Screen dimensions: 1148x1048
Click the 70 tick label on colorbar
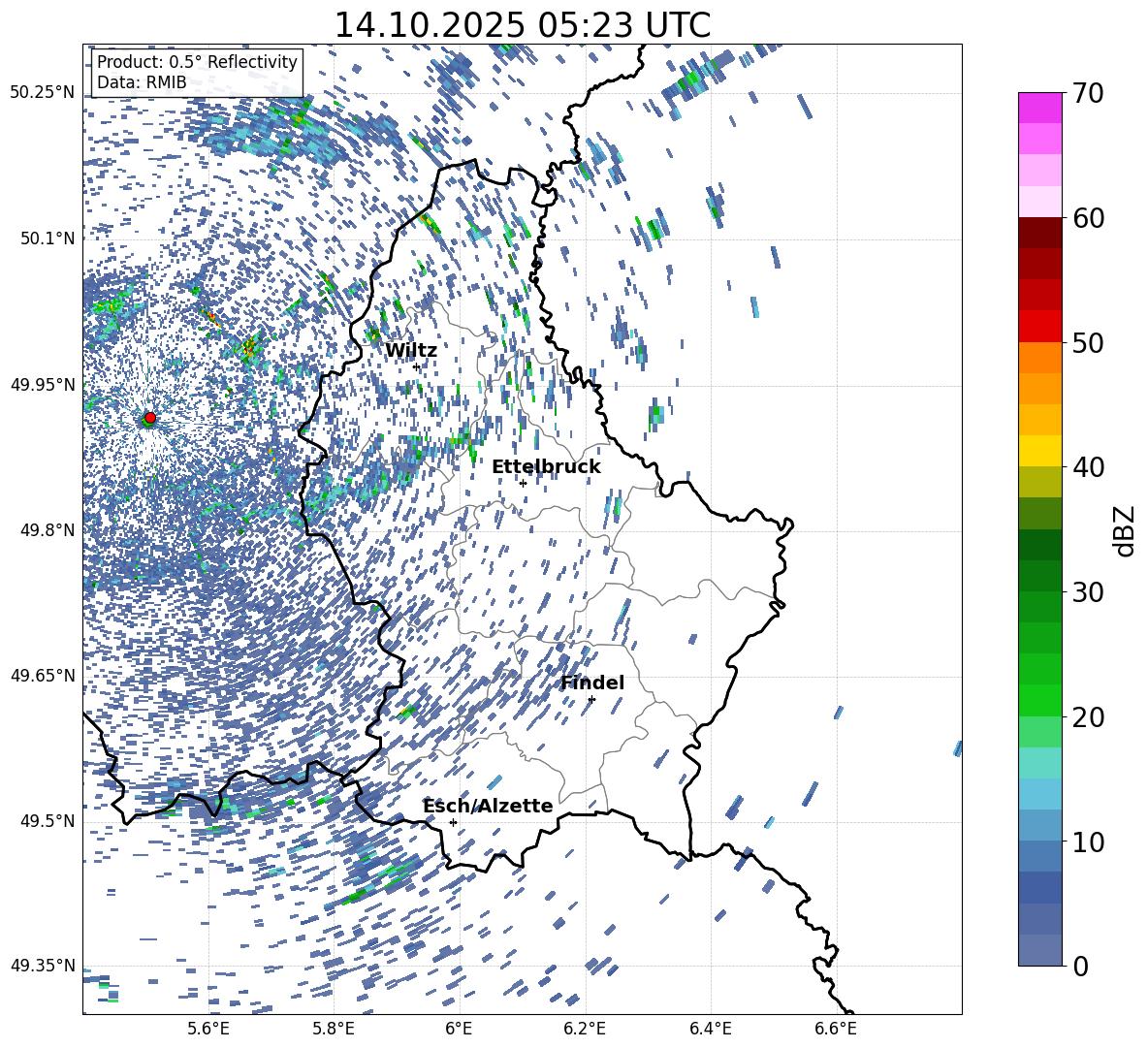point(1090,94)
